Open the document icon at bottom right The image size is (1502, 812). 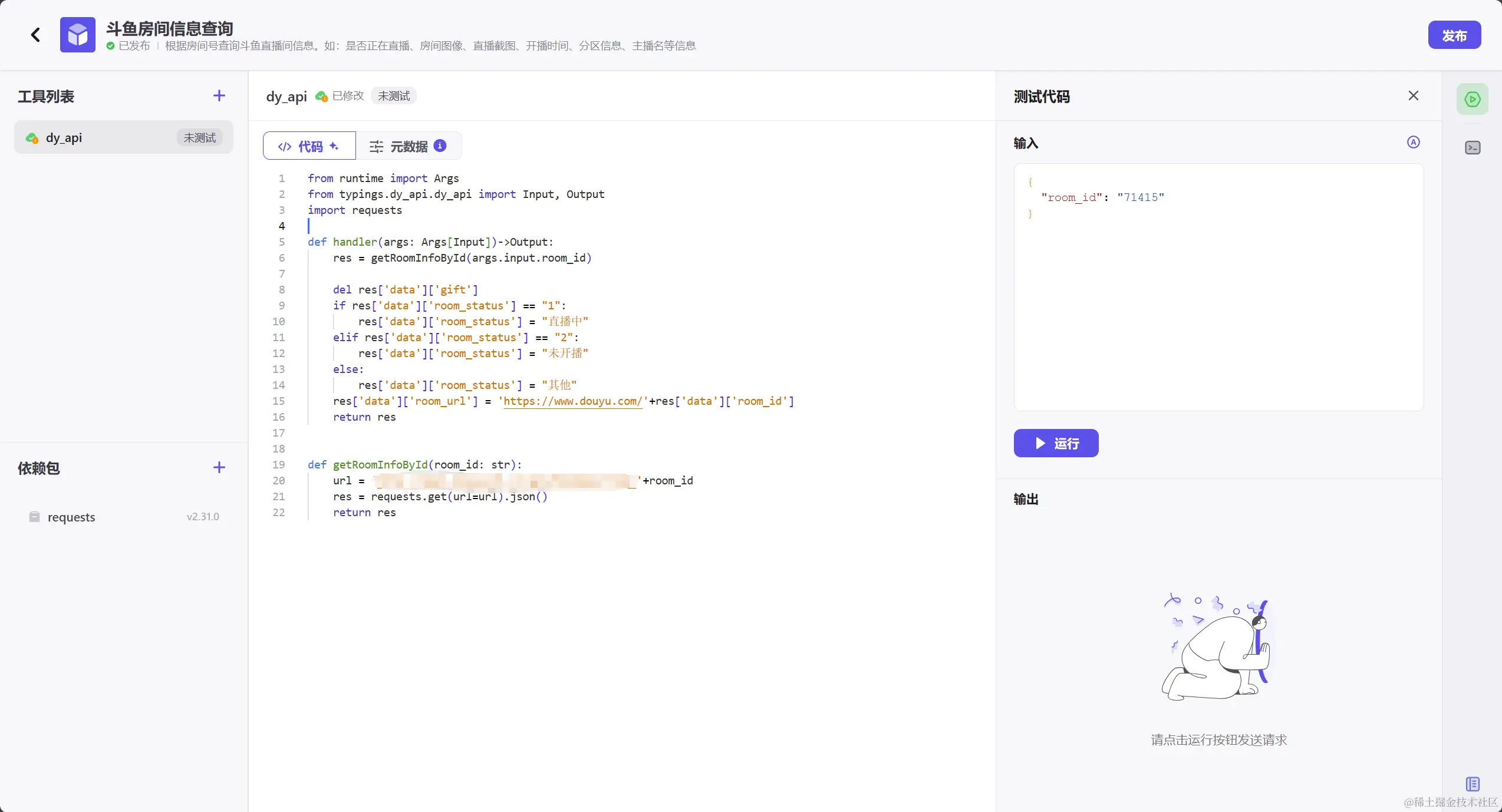click(1472, 784)
